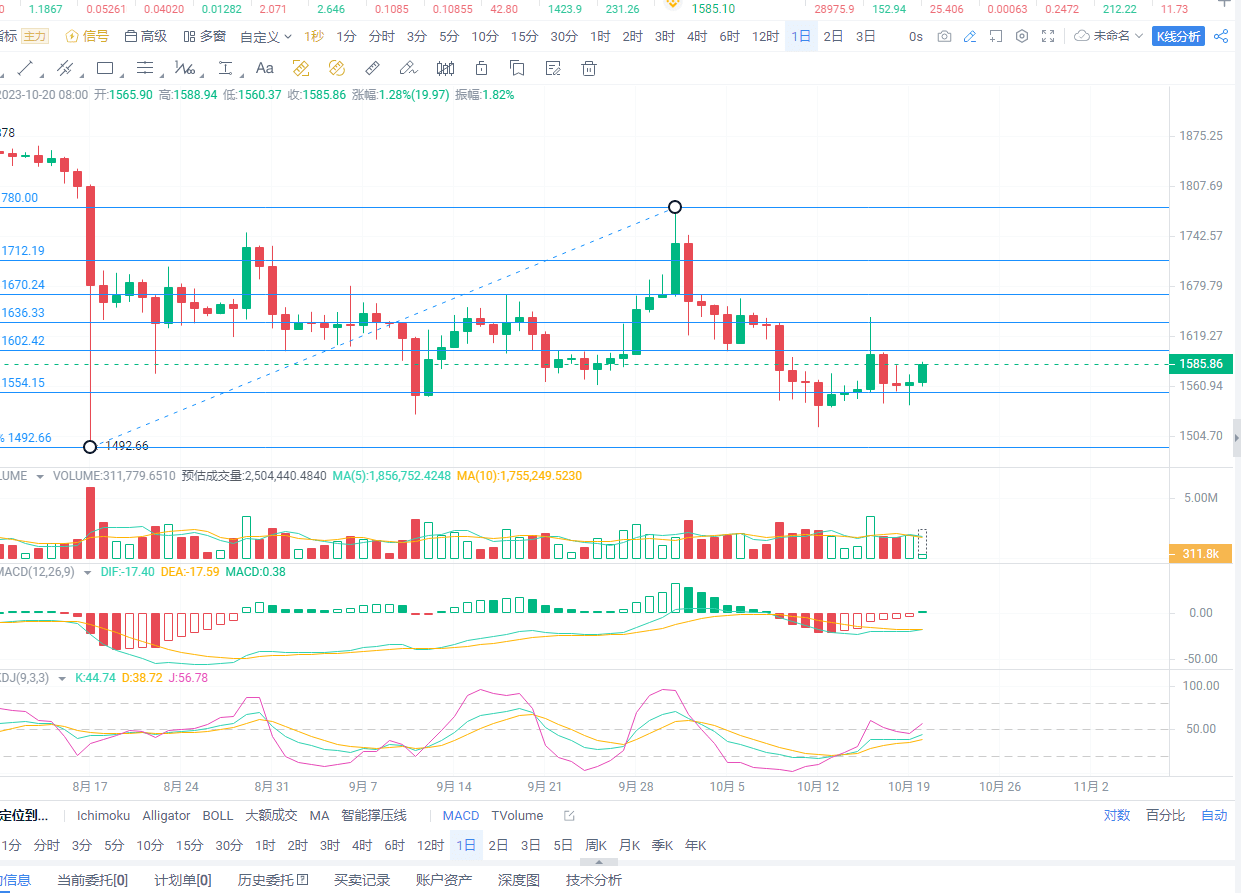Collapse right sidebar with edge handle

(x=1237, y=438)
